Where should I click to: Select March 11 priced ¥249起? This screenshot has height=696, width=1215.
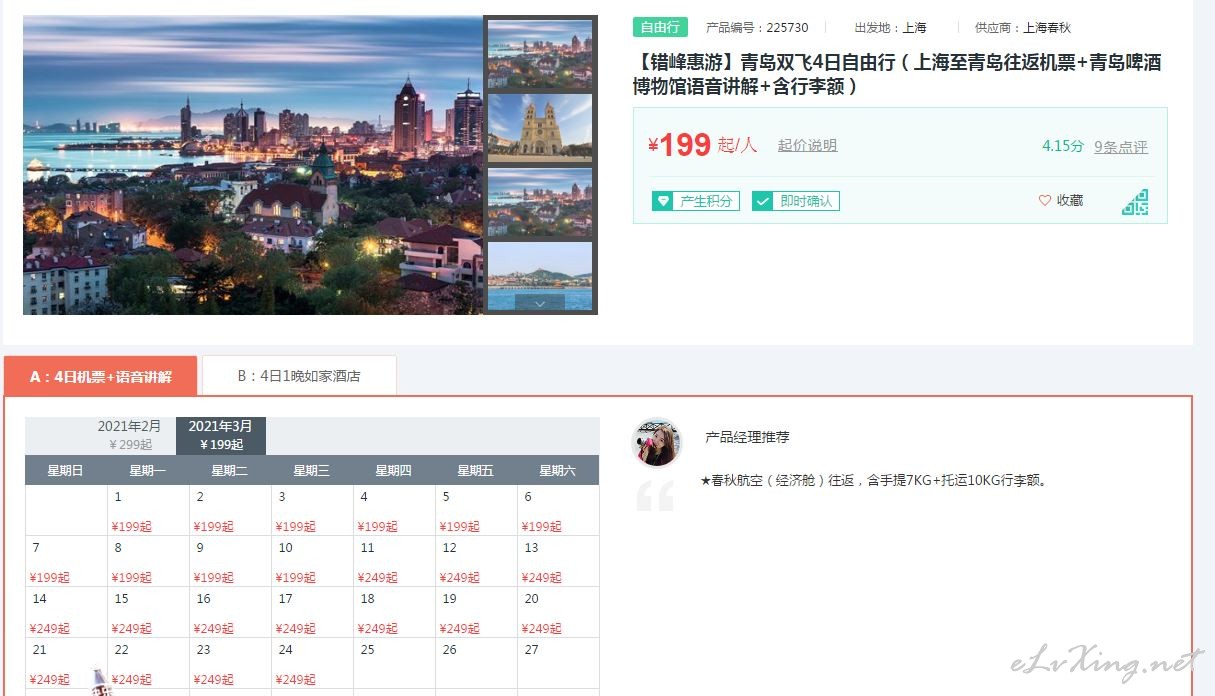point(394,561)
